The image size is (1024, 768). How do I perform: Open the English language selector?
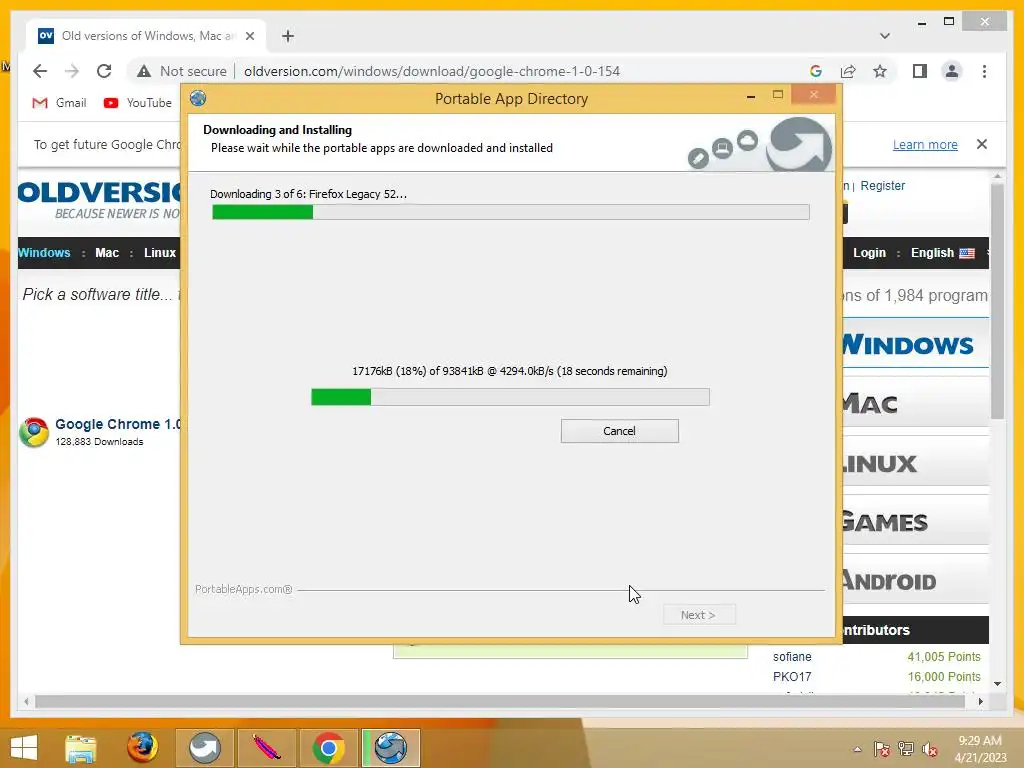942,253
